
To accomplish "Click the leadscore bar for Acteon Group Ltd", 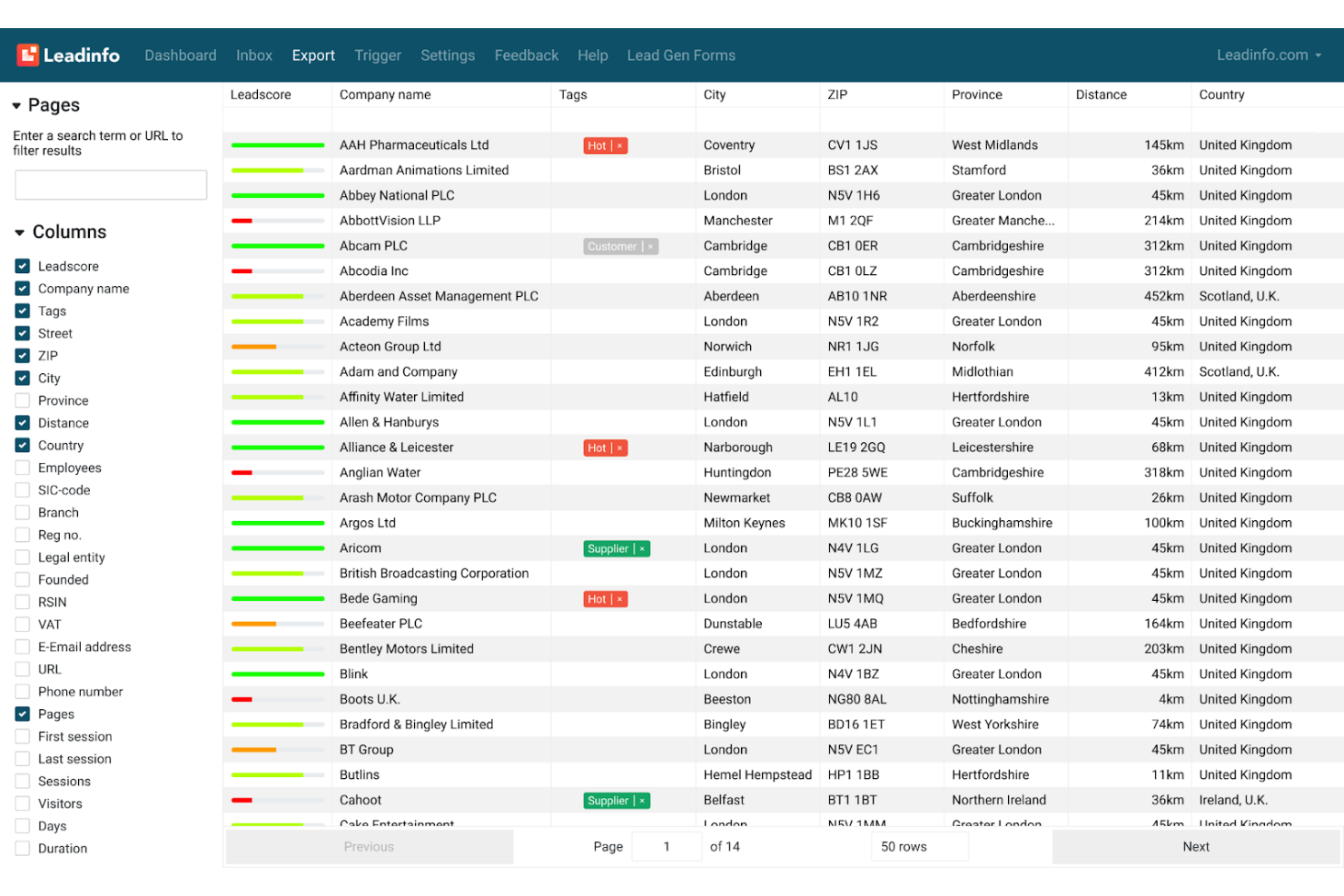I will pyautogui.click(x=278, y=347).
